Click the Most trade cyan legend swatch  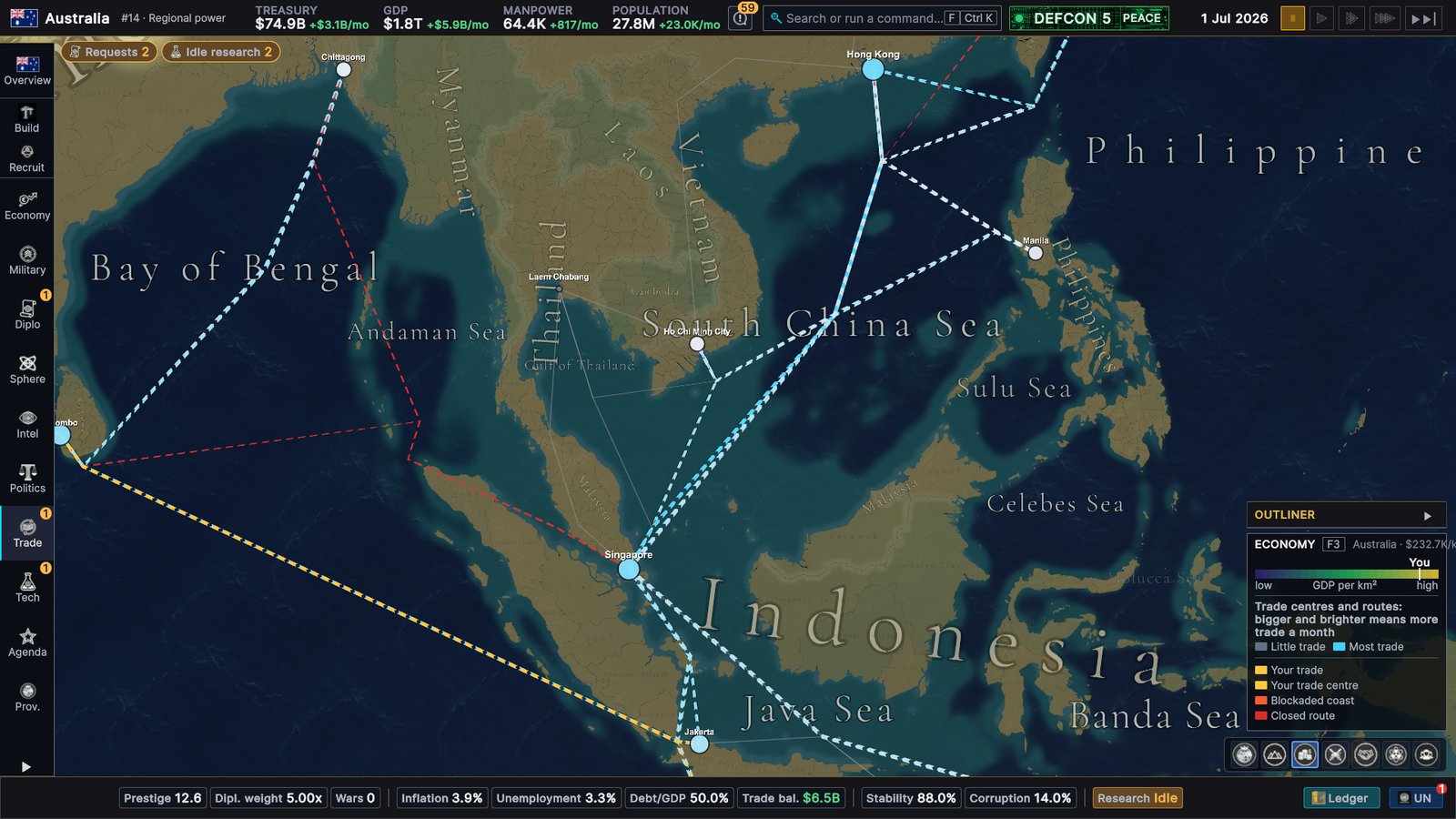point(1339,647)
